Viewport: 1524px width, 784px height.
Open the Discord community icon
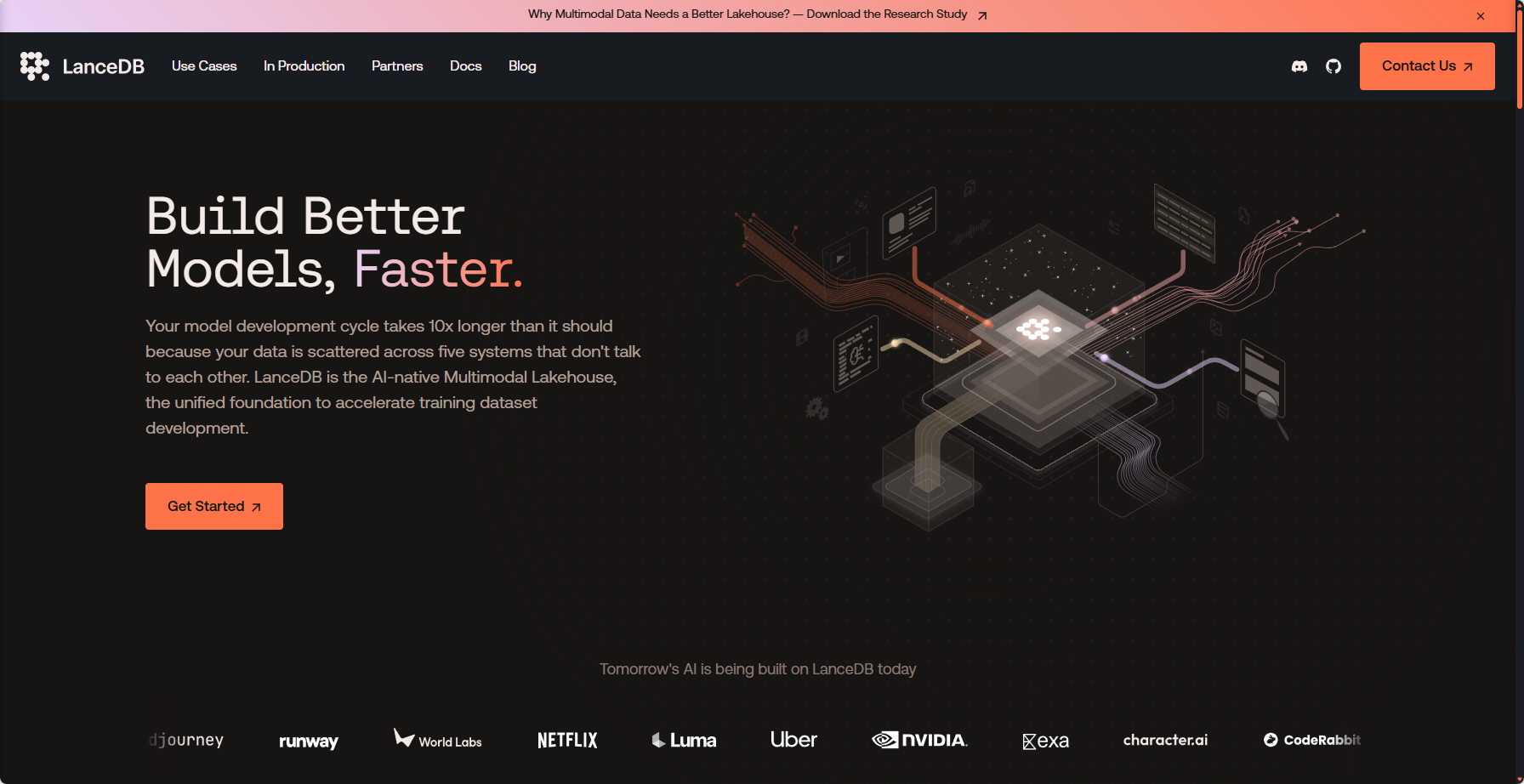[x=1299, y=66]
